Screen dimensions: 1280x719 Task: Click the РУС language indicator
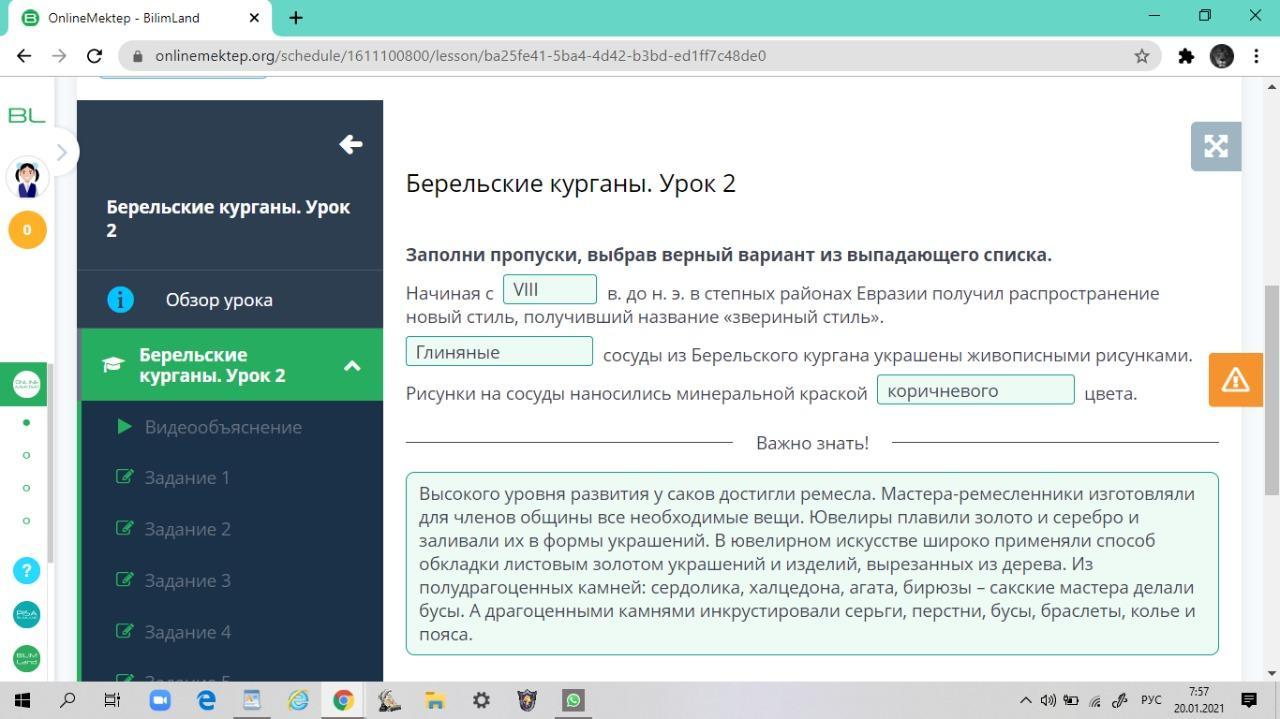[1151, 700]
